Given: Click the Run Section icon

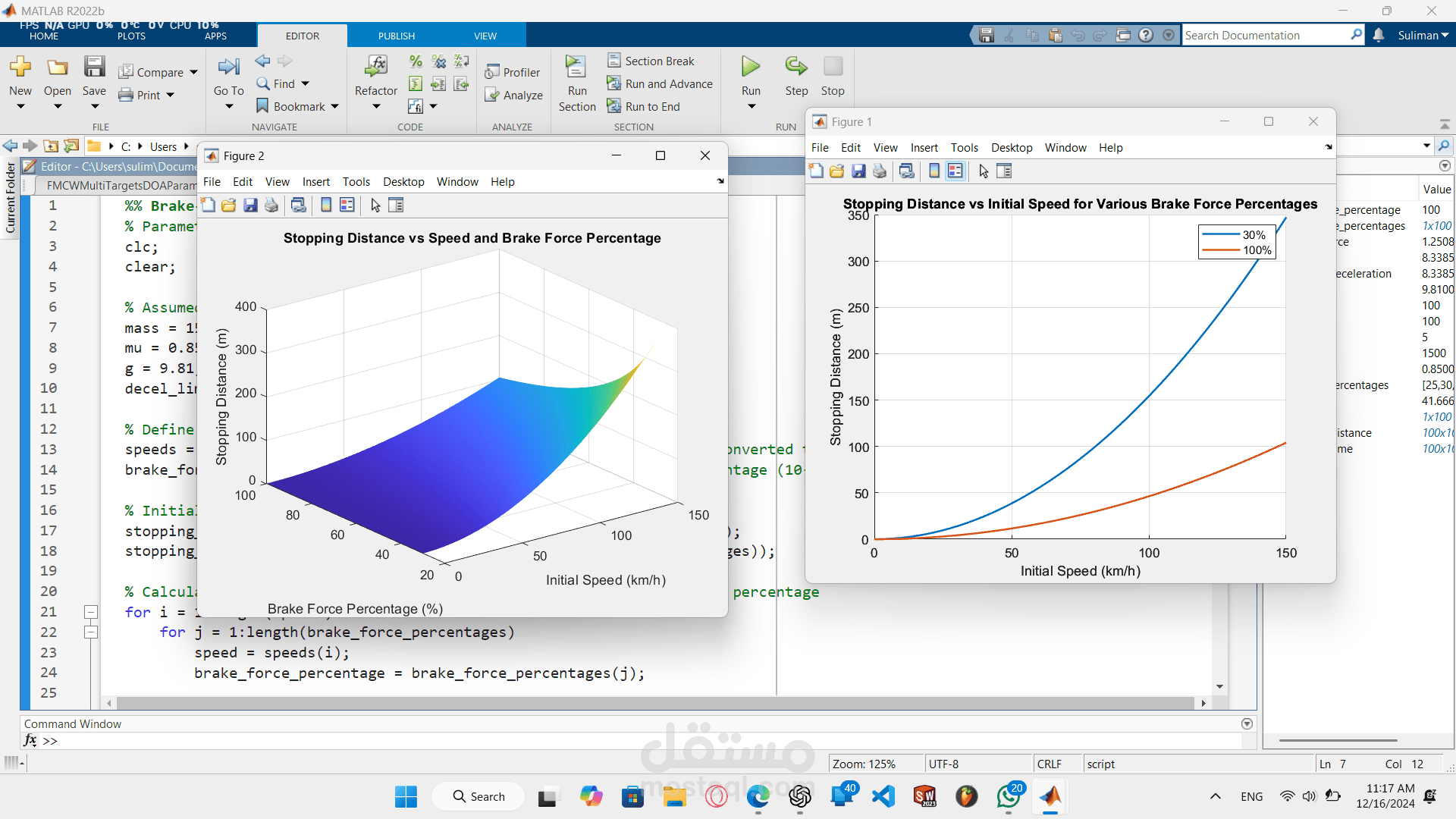Looking at the screenshot, I should click(x=576, y=67).
